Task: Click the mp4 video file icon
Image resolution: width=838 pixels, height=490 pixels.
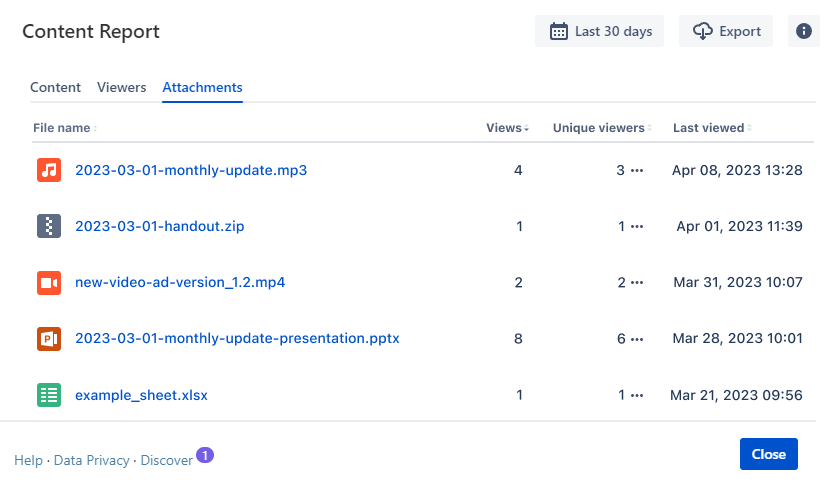Action: tap(49, 282)
